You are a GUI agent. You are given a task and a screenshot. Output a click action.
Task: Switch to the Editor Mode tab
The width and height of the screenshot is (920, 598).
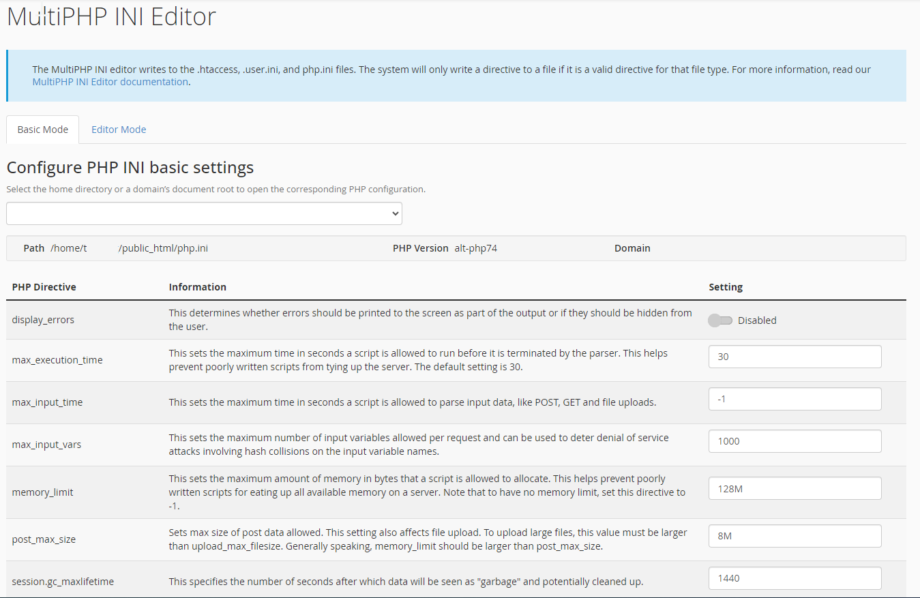[x=118, y=129]
